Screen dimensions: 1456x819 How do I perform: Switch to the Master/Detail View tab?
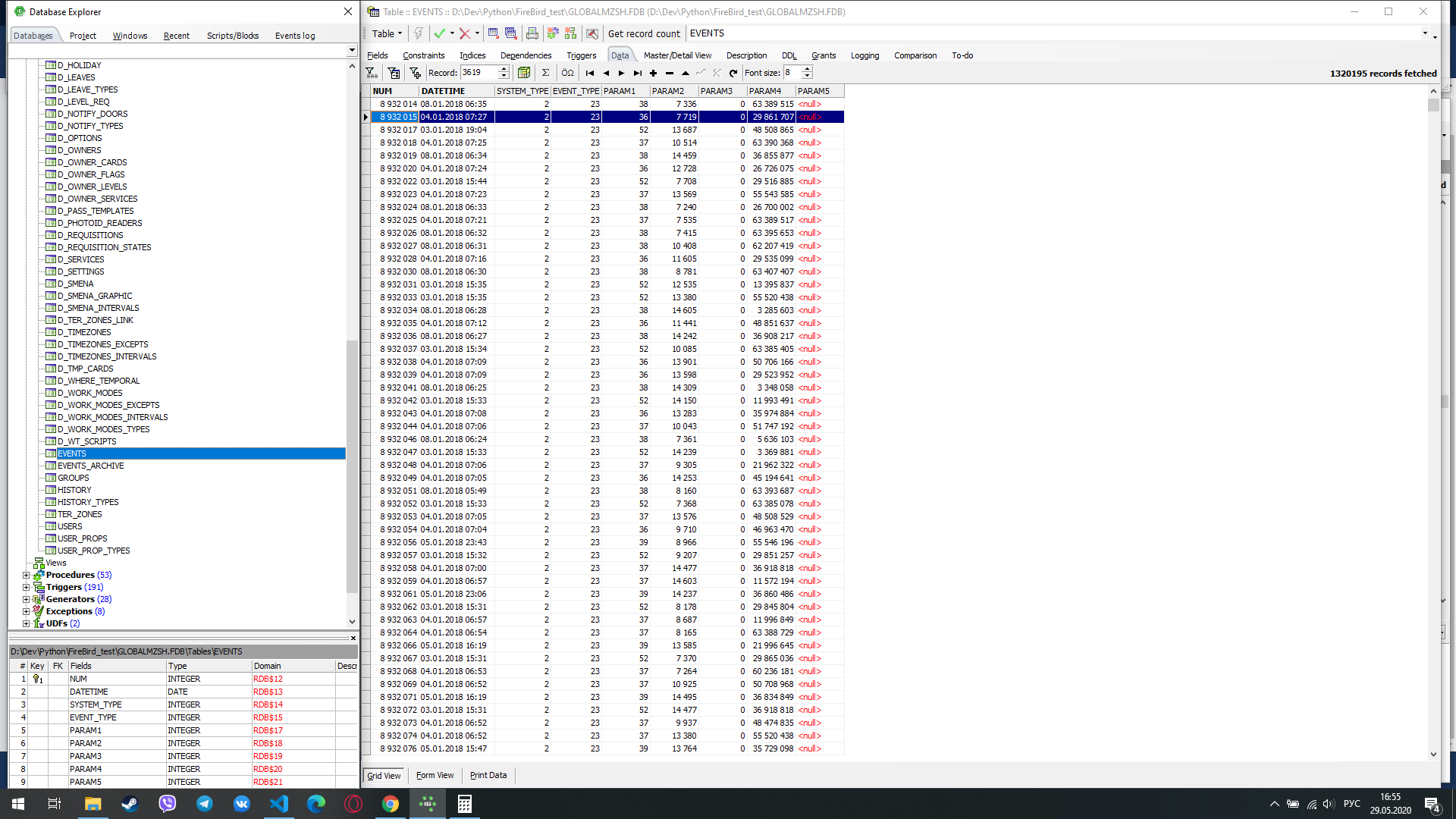677,55
